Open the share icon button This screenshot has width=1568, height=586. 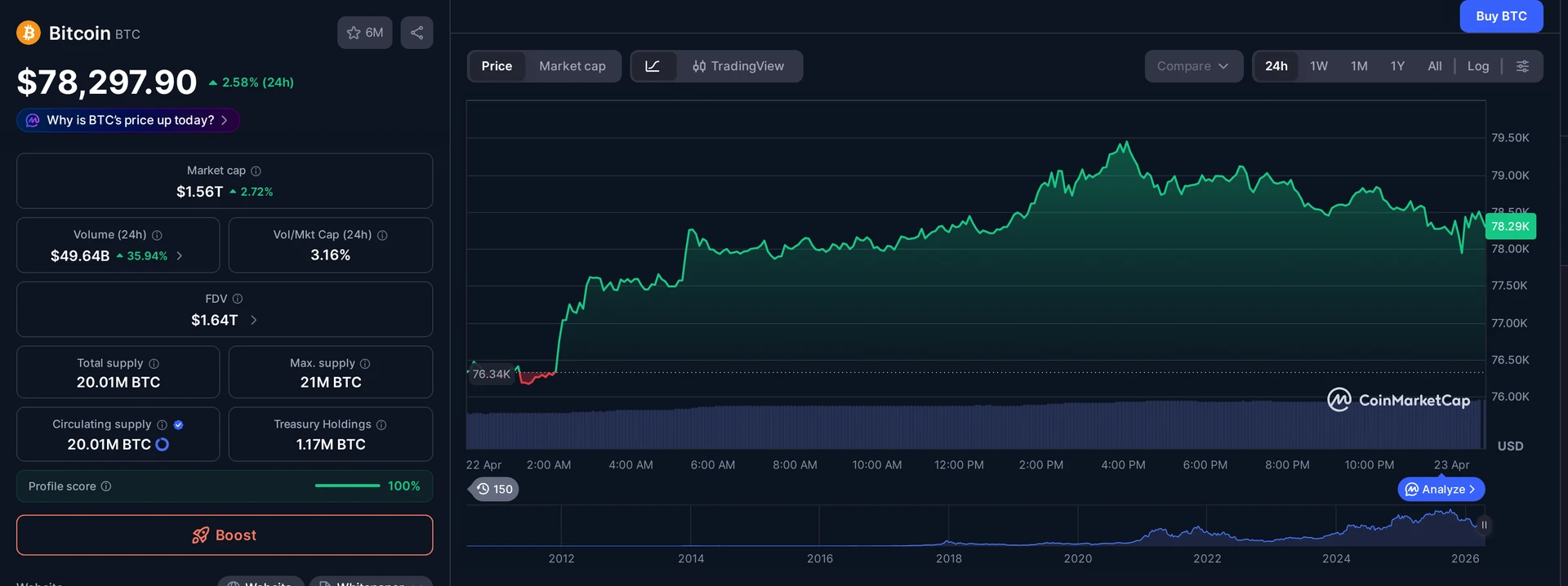[416, 33]
